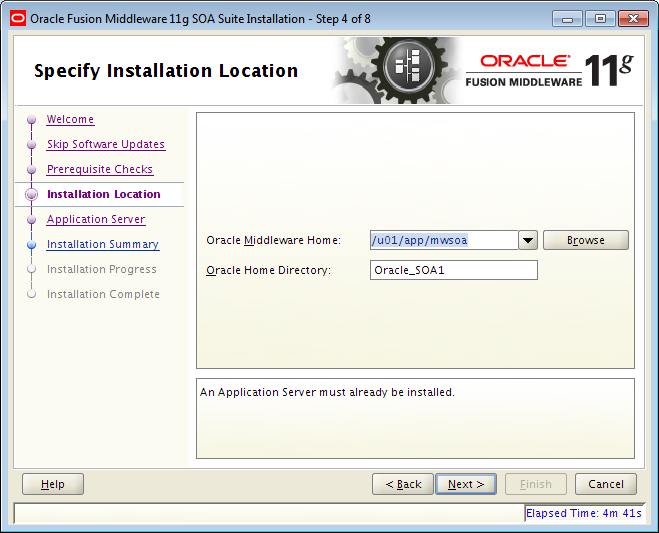The height and width of the screenshot is (533, 659).
Task: Open the Welcome step link
Action: (x=70, y=119)
